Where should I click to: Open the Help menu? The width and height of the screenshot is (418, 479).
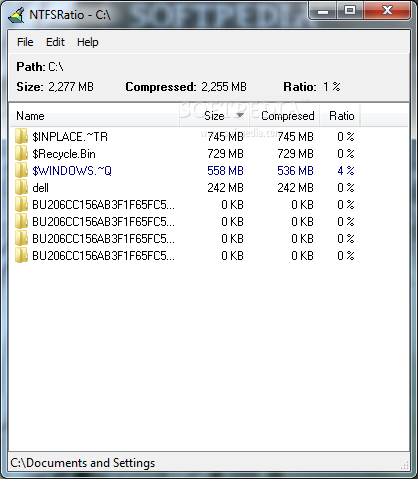[88, 42]
